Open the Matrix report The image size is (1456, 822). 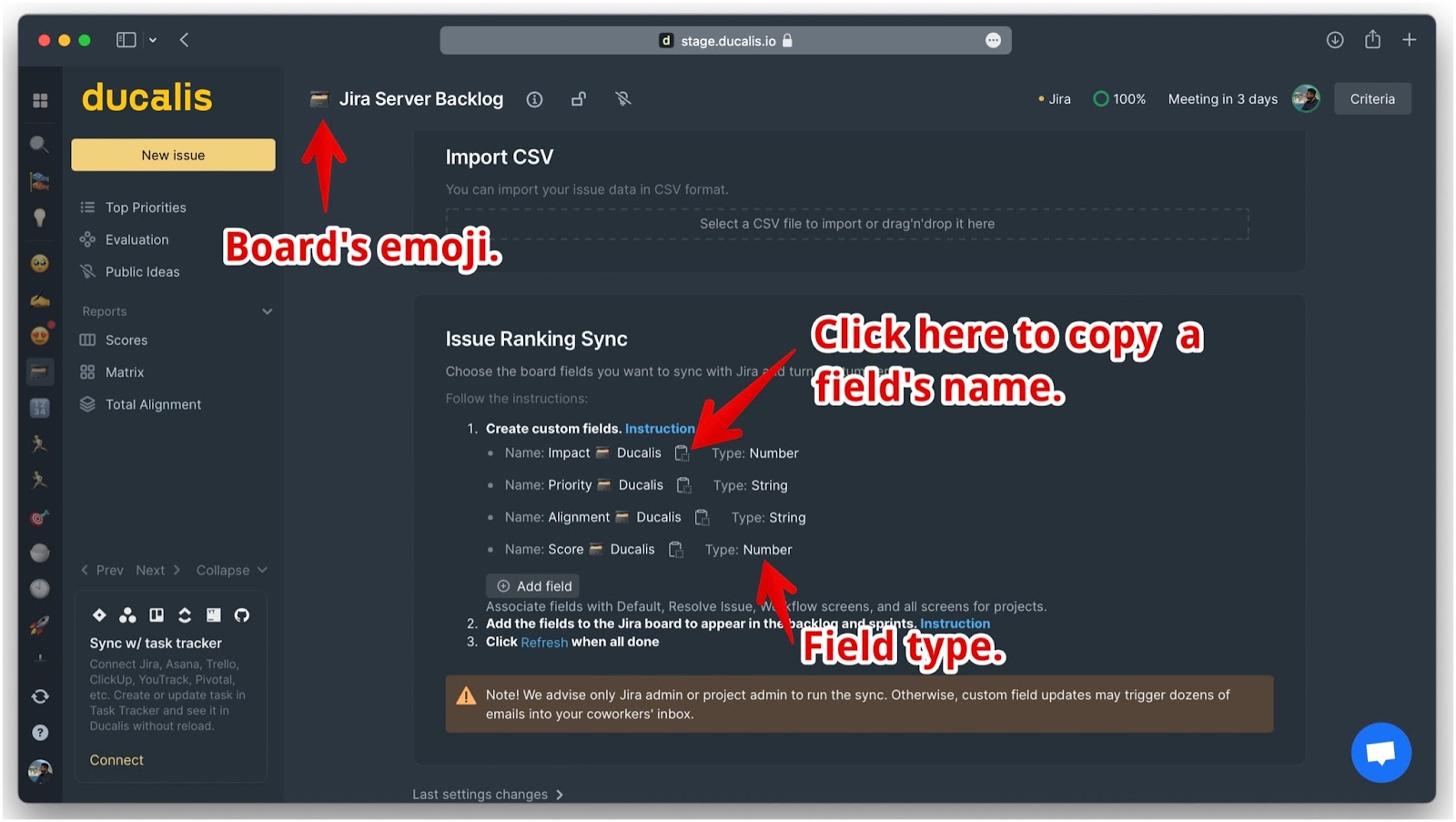124,372
